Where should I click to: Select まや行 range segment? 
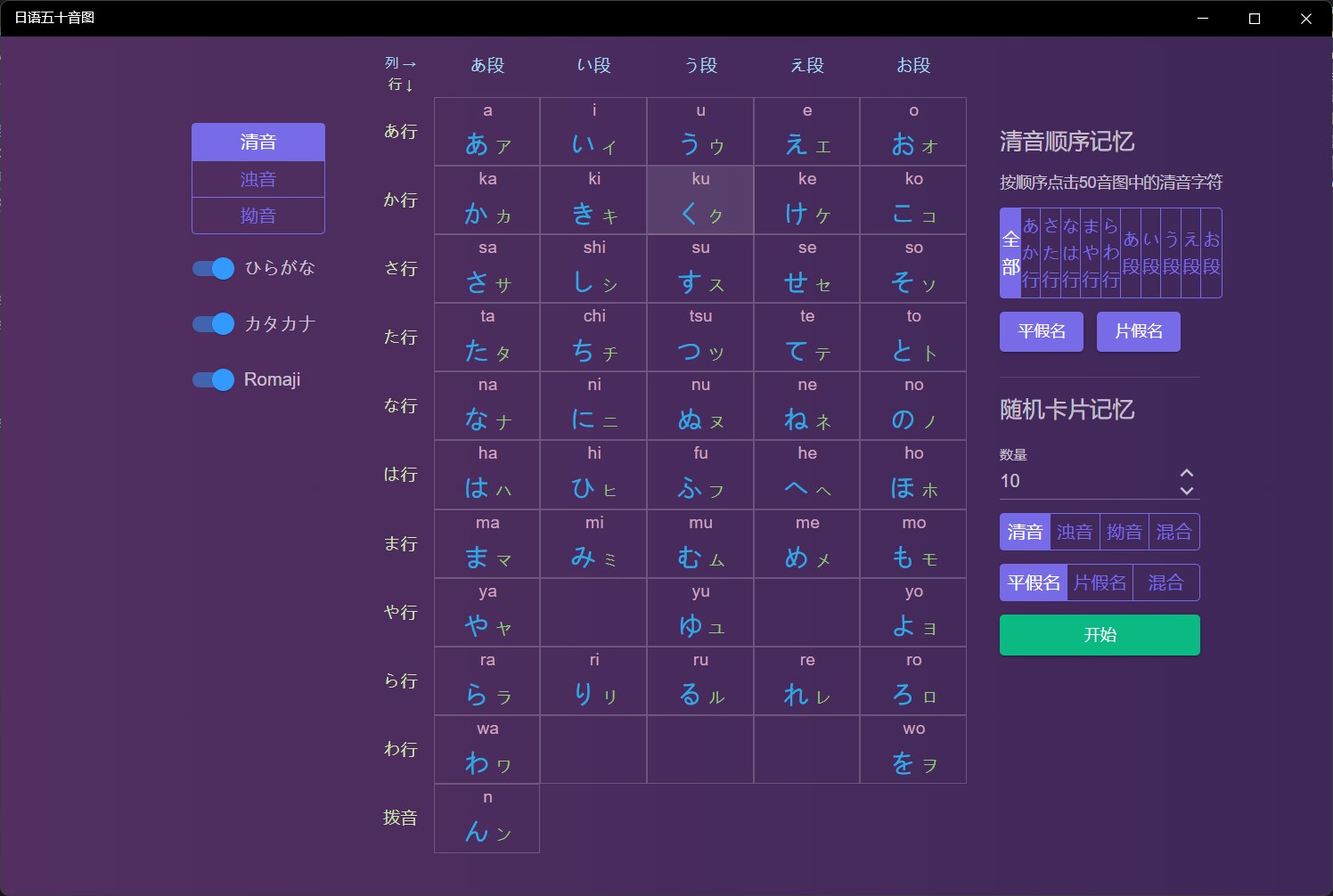click(x=1092, y=253)
